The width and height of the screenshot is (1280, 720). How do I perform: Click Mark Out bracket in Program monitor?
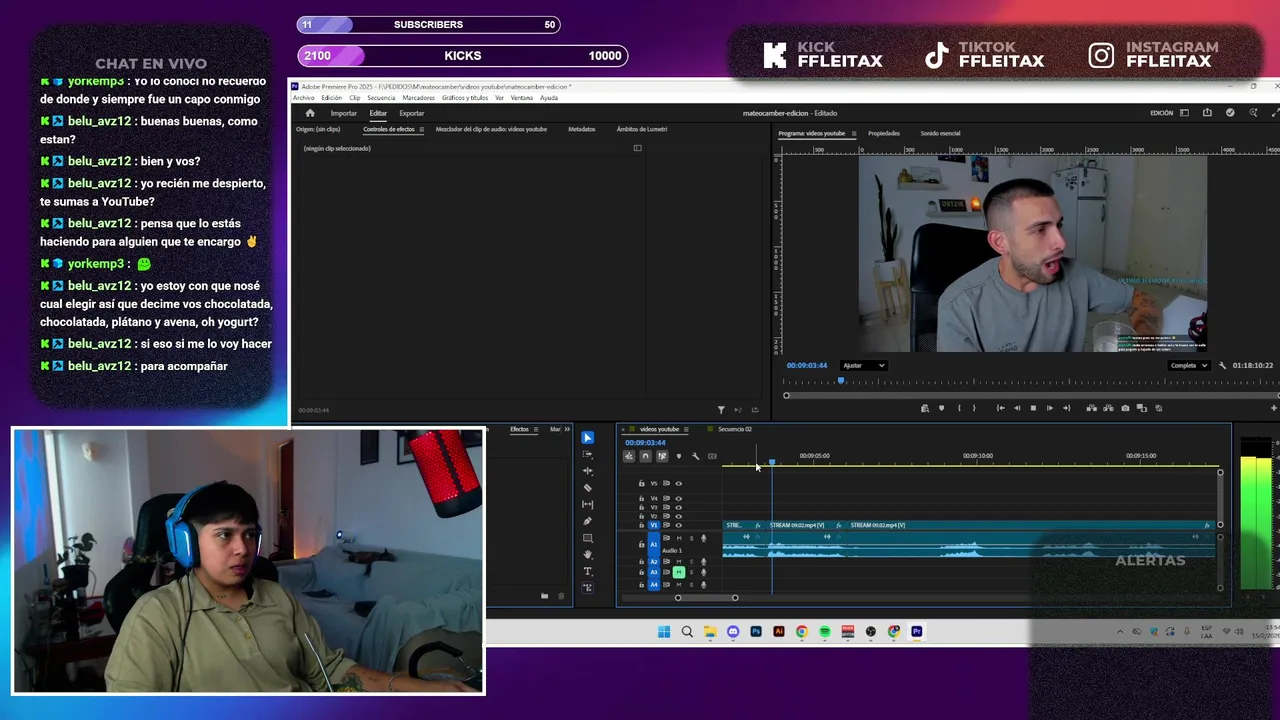point(974,408)
